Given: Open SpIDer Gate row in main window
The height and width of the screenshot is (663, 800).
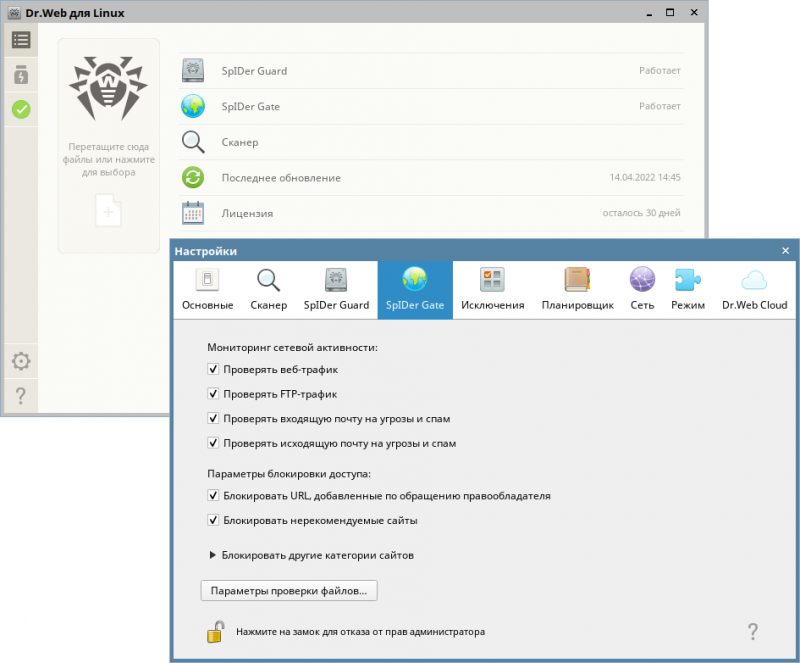Looking at the screenshot, I should click(x=431, y=107).
